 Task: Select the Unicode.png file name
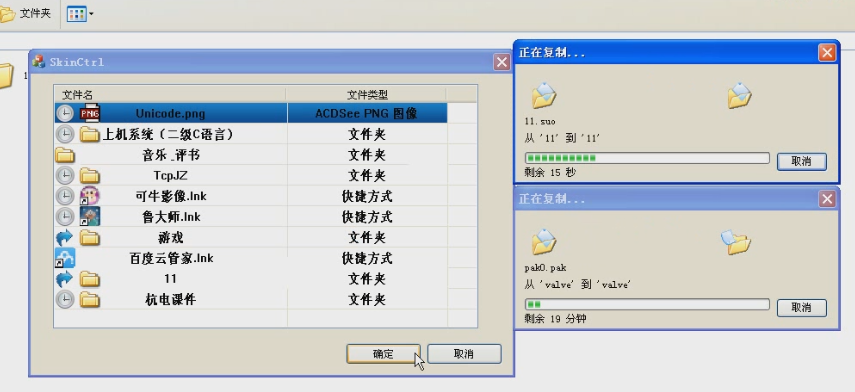(170, 114)
